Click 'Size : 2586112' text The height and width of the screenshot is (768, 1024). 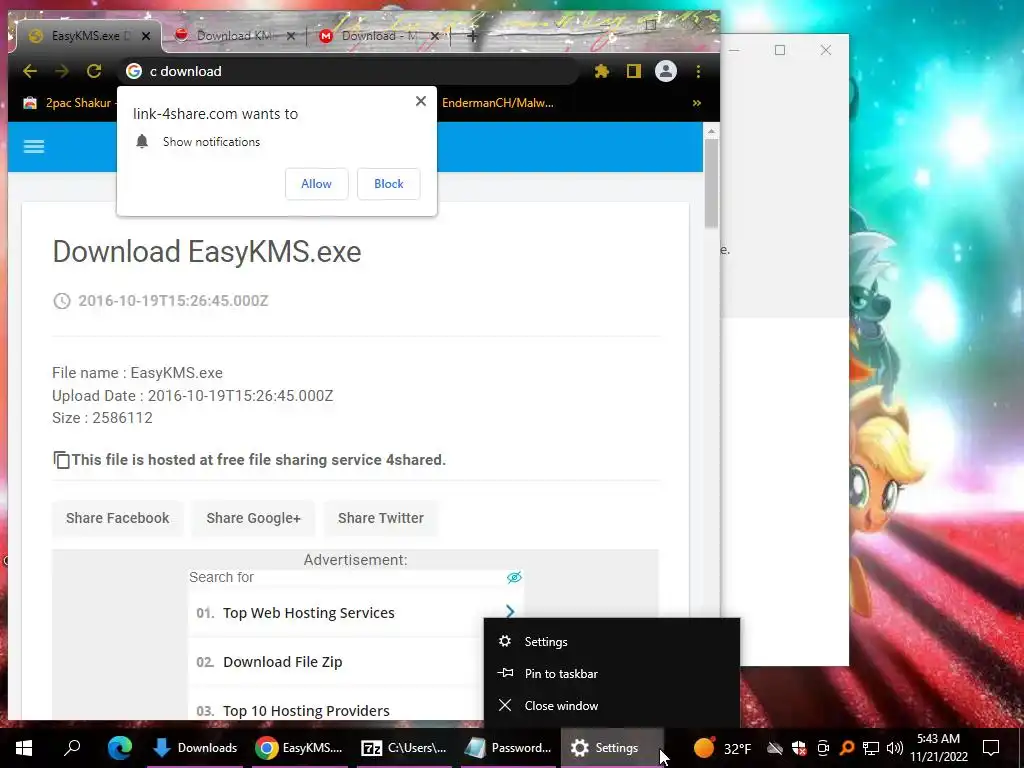tap(103, 418)
